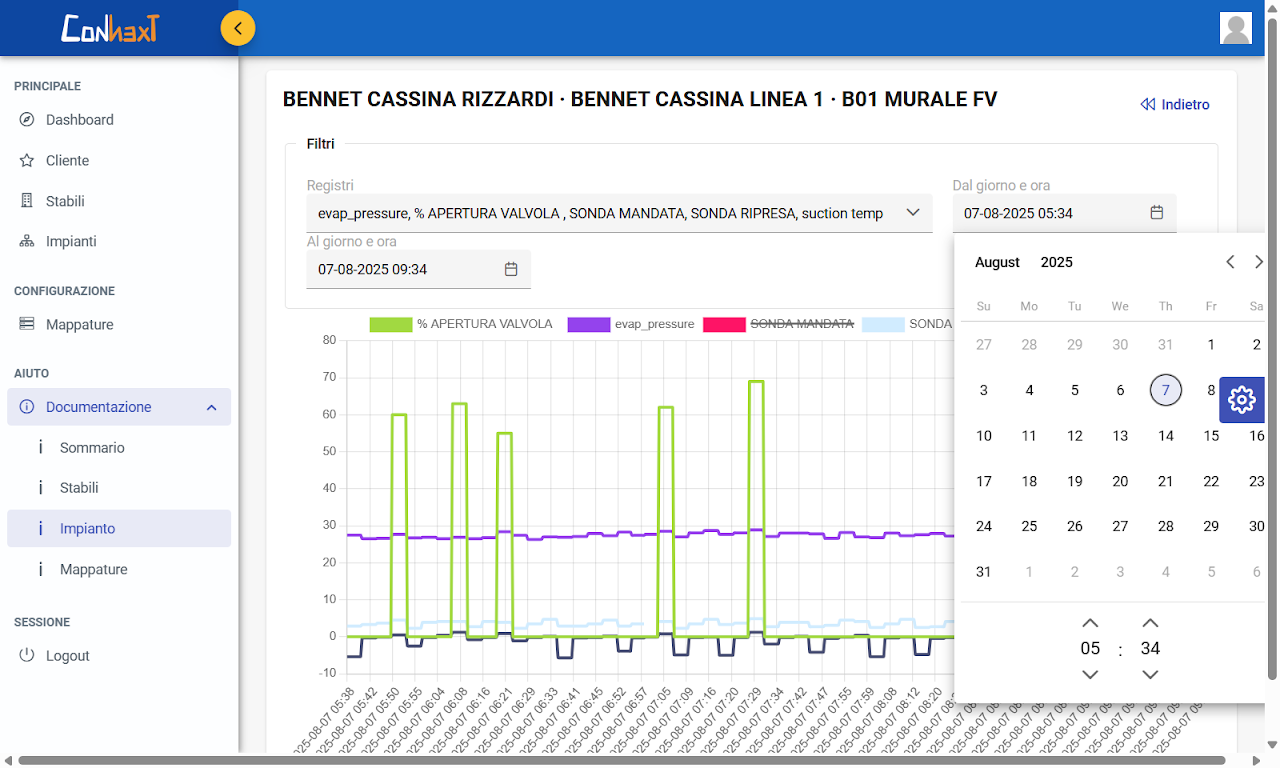The image size is (1280, 768).
Task: Click the light blue SONDA legend color swatch
Action: [x=882, y=324]
